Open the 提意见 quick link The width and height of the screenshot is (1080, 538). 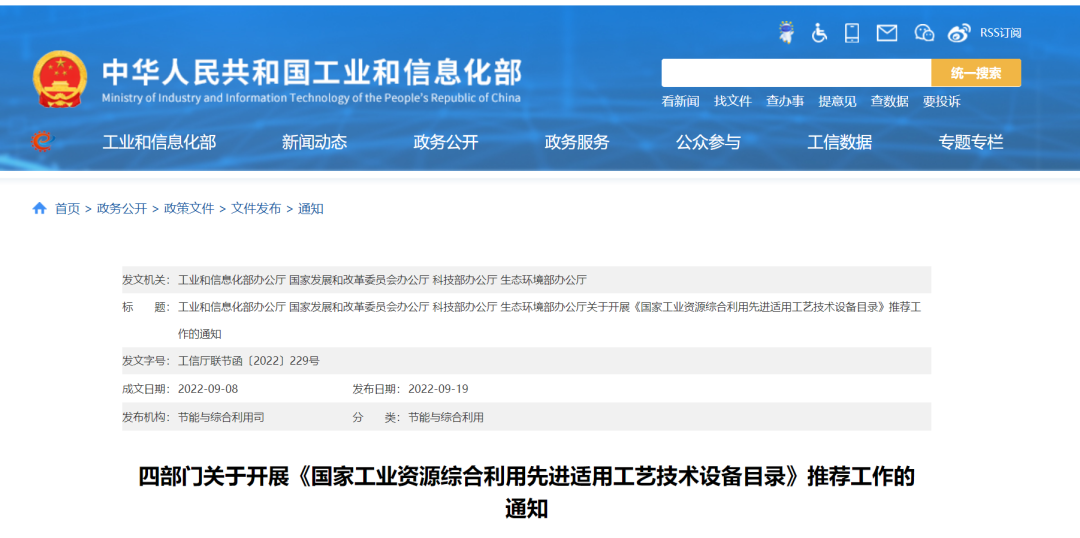838,101
